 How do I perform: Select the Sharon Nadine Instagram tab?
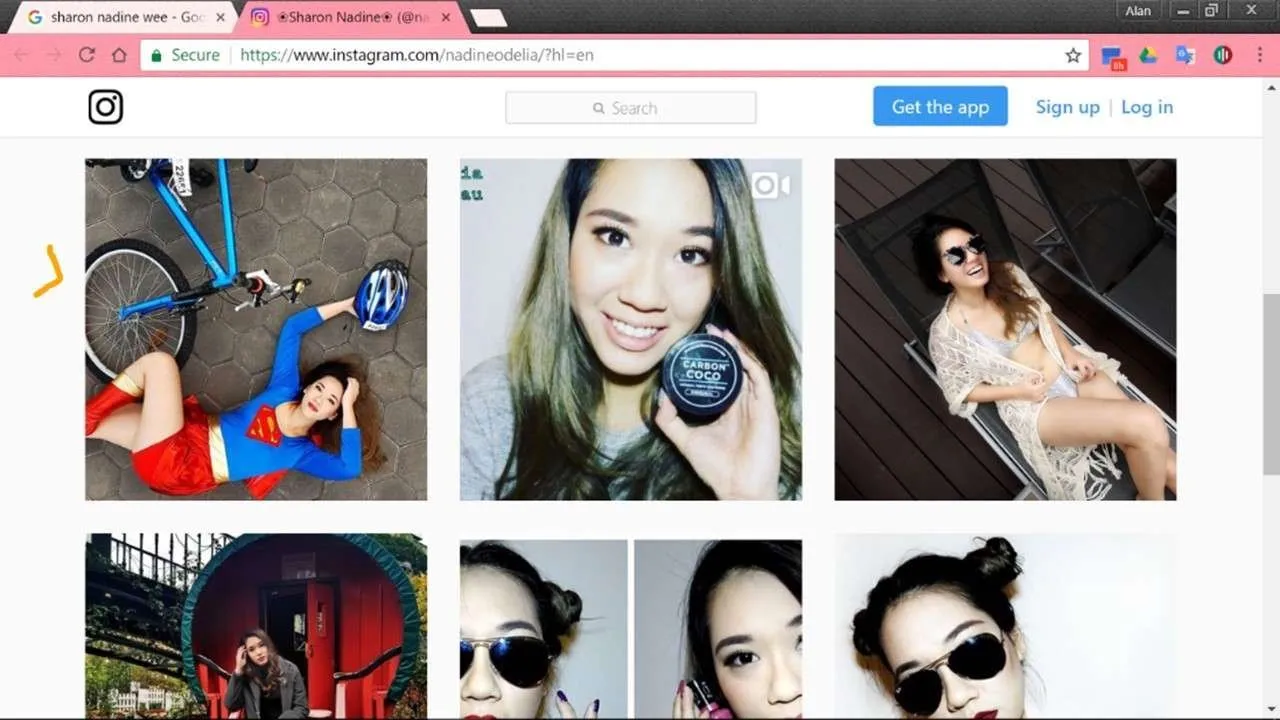tap(348, 17)
